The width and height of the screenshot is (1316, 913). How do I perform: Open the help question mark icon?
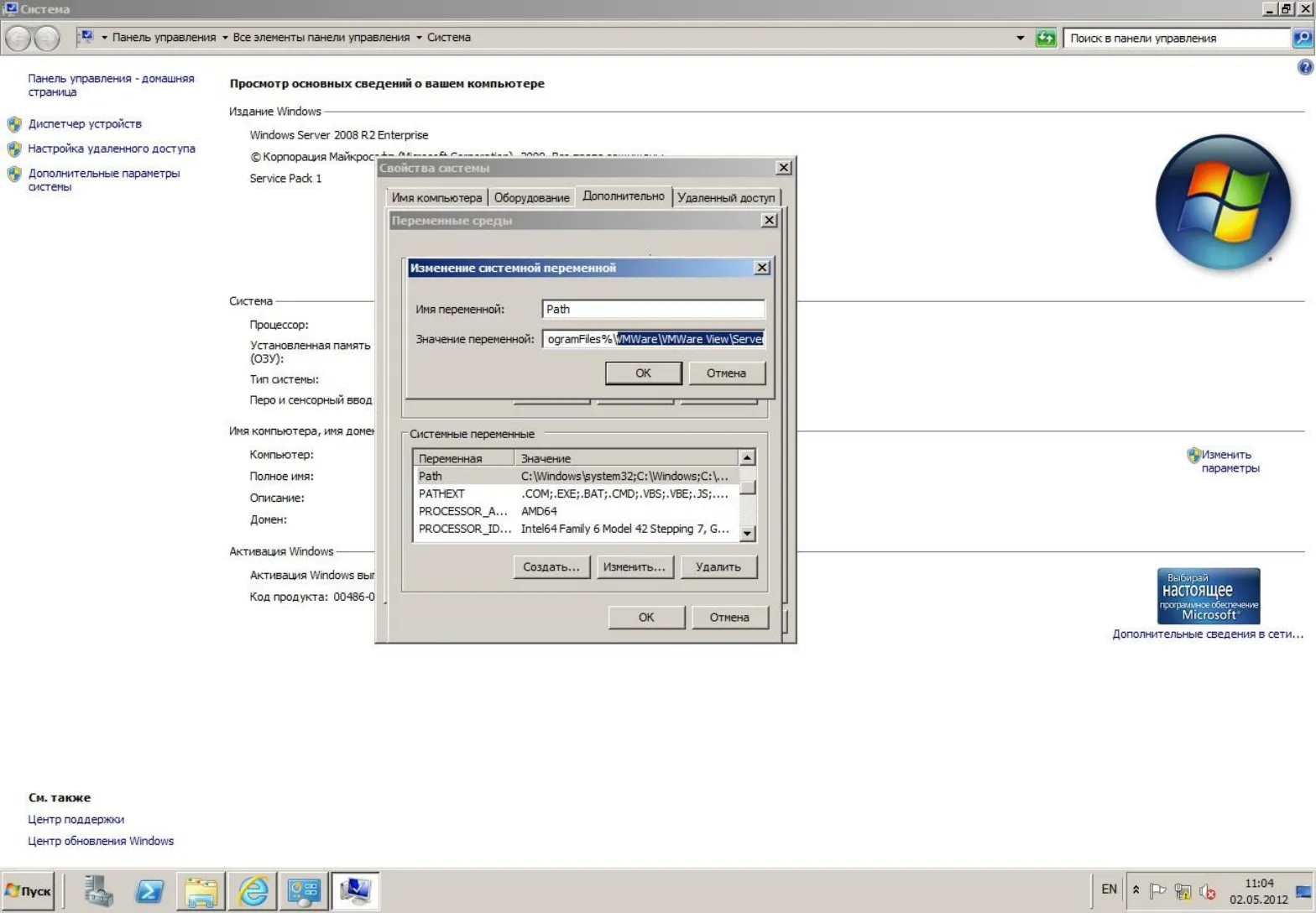[1305, 67]
